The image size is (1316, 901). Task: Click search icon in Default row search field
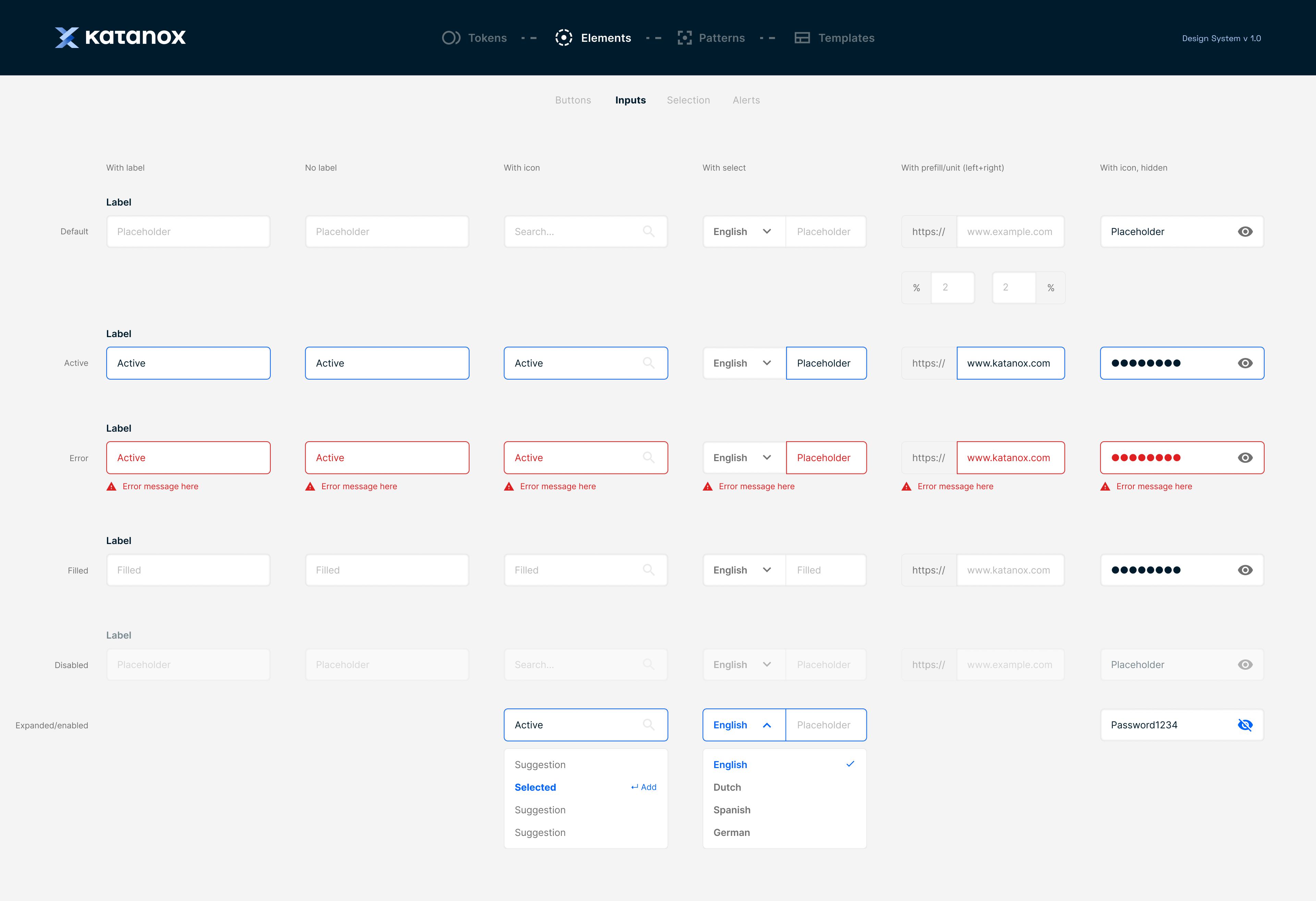(x=649, y=232)
